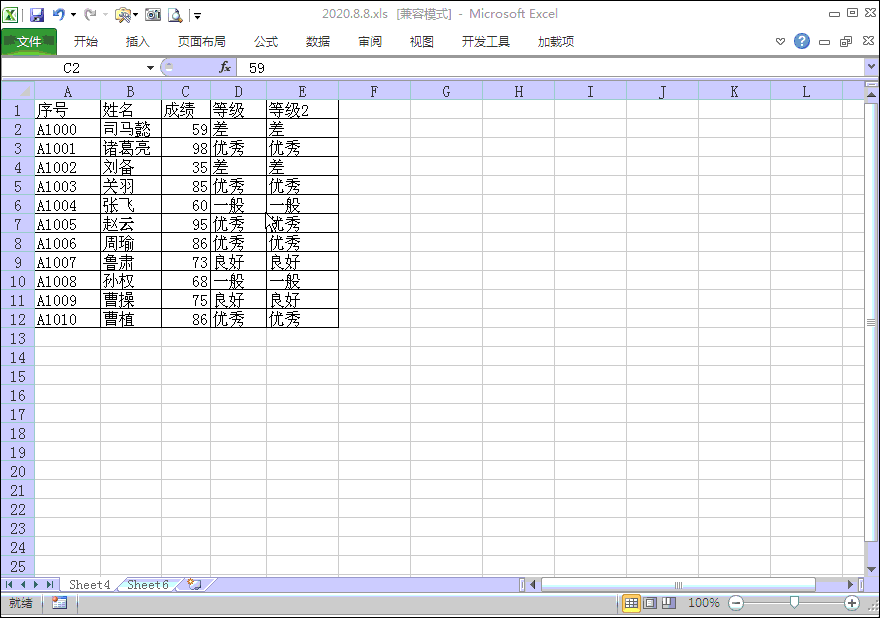880x618 pixels.
Task: Open the 开发工具 Developer tab
Action: [485, 42]
